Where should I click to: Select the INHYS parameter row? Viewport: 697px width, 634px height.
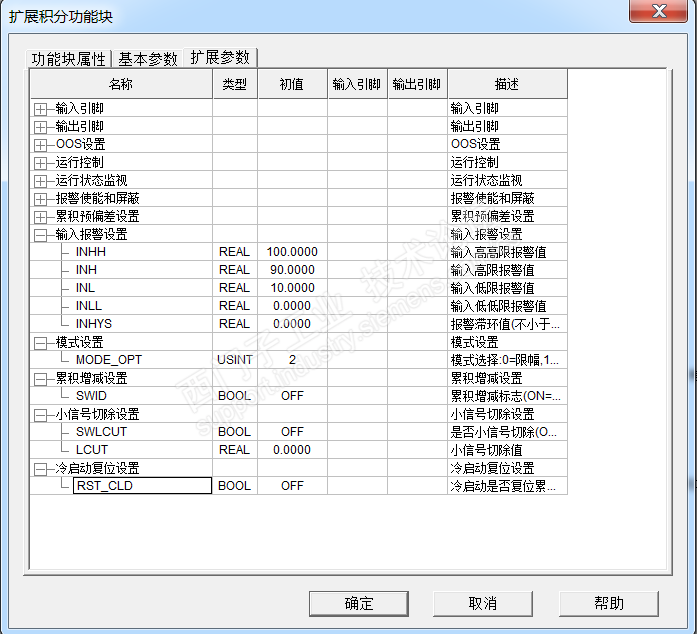click(299, 324)
